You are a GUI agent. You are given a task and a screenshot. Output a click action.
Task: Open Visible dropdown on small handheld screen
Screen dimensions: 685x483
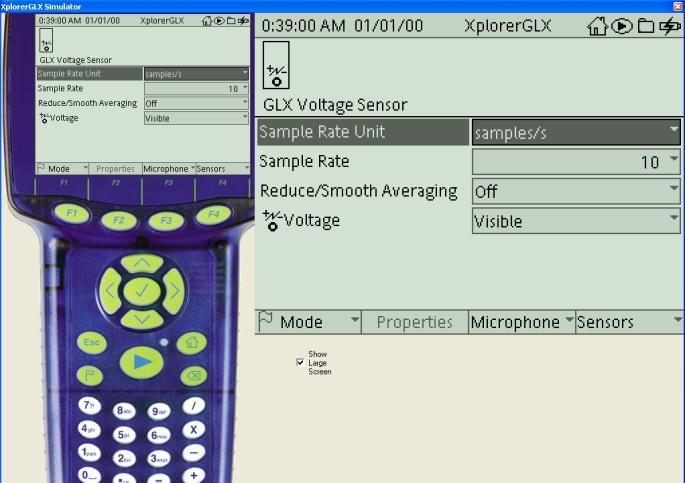click(x=196, y=118)
